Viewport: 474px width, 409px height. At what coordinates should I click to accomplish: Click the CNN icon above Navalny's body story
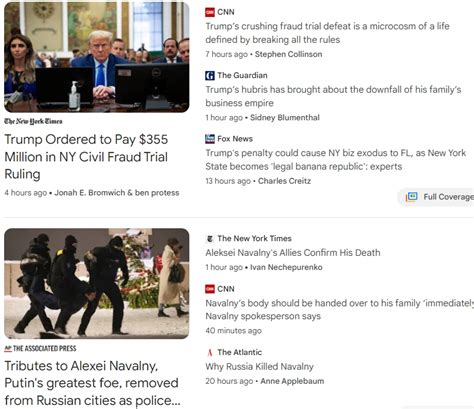coord(210,289)
